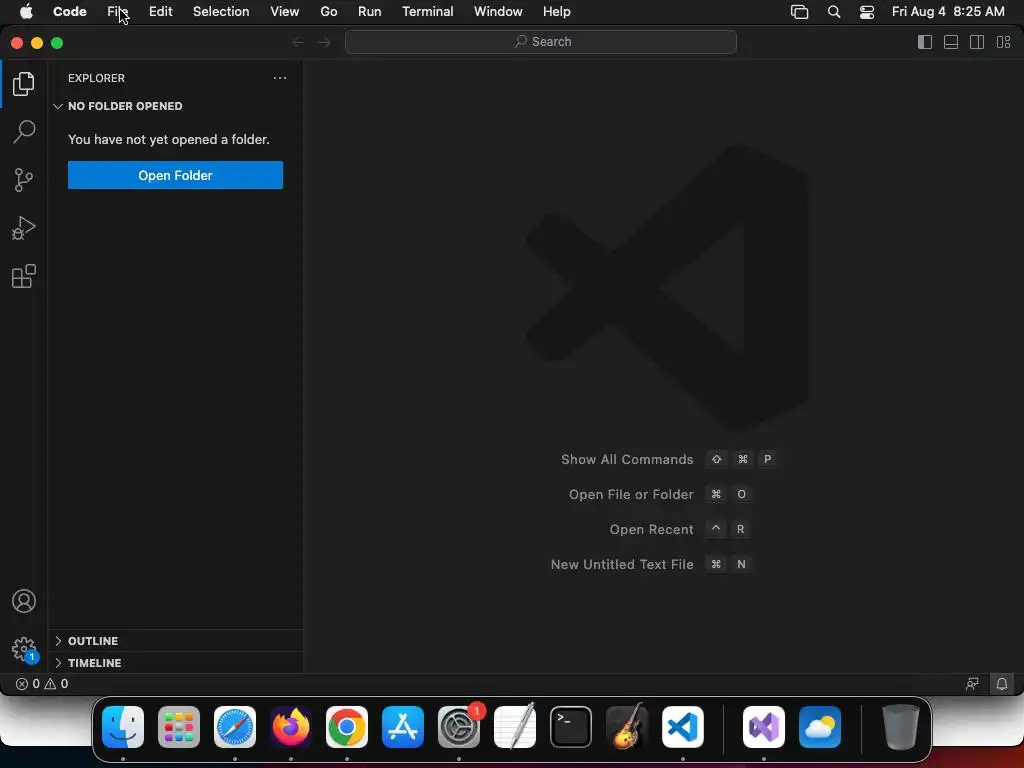Click the errors and warnings status indicator
Screen dimensions: 1024x768
click(42, 684)
